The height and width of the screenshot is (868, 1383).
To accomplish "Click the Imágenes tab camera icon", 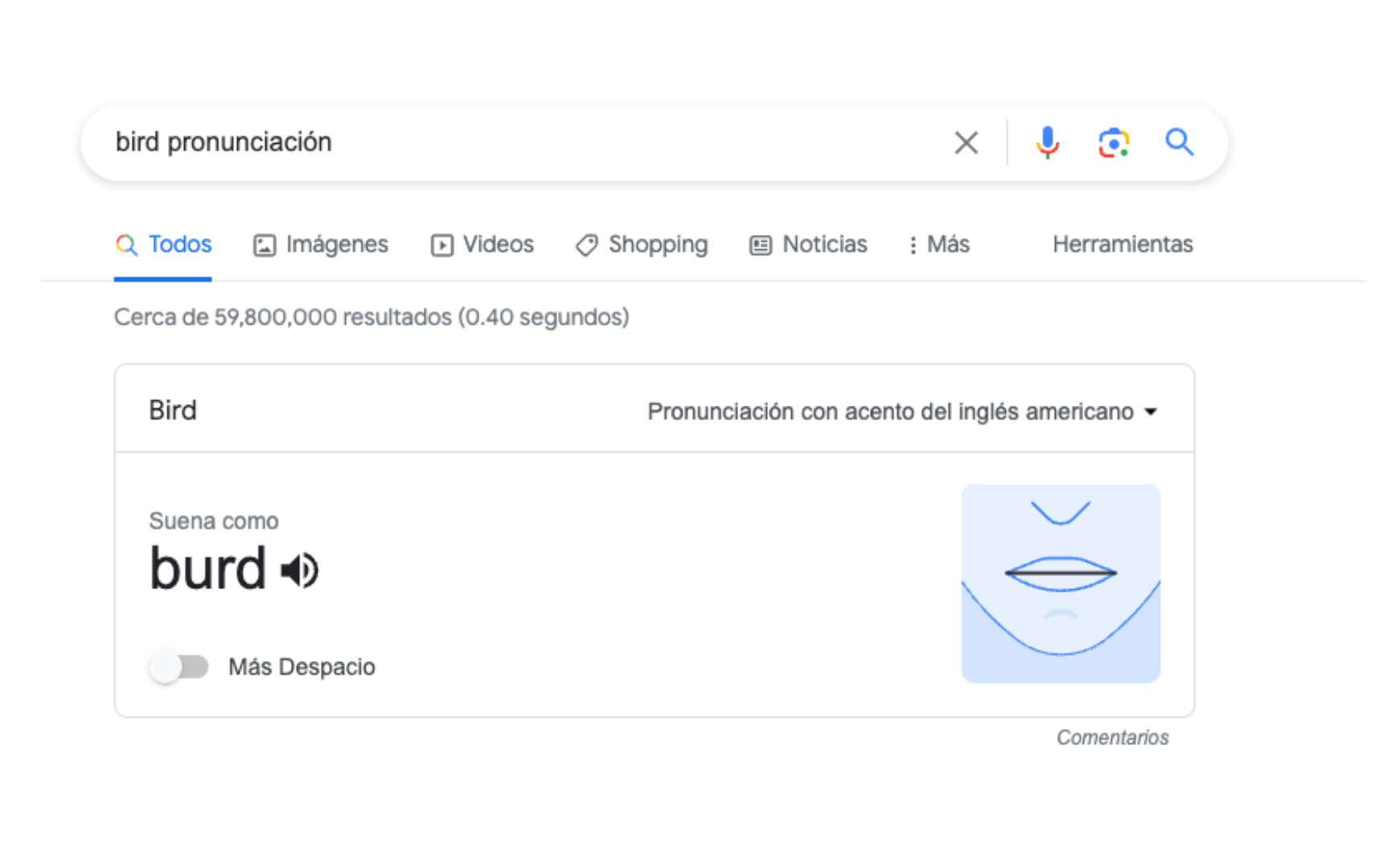I will click(265, 244).
